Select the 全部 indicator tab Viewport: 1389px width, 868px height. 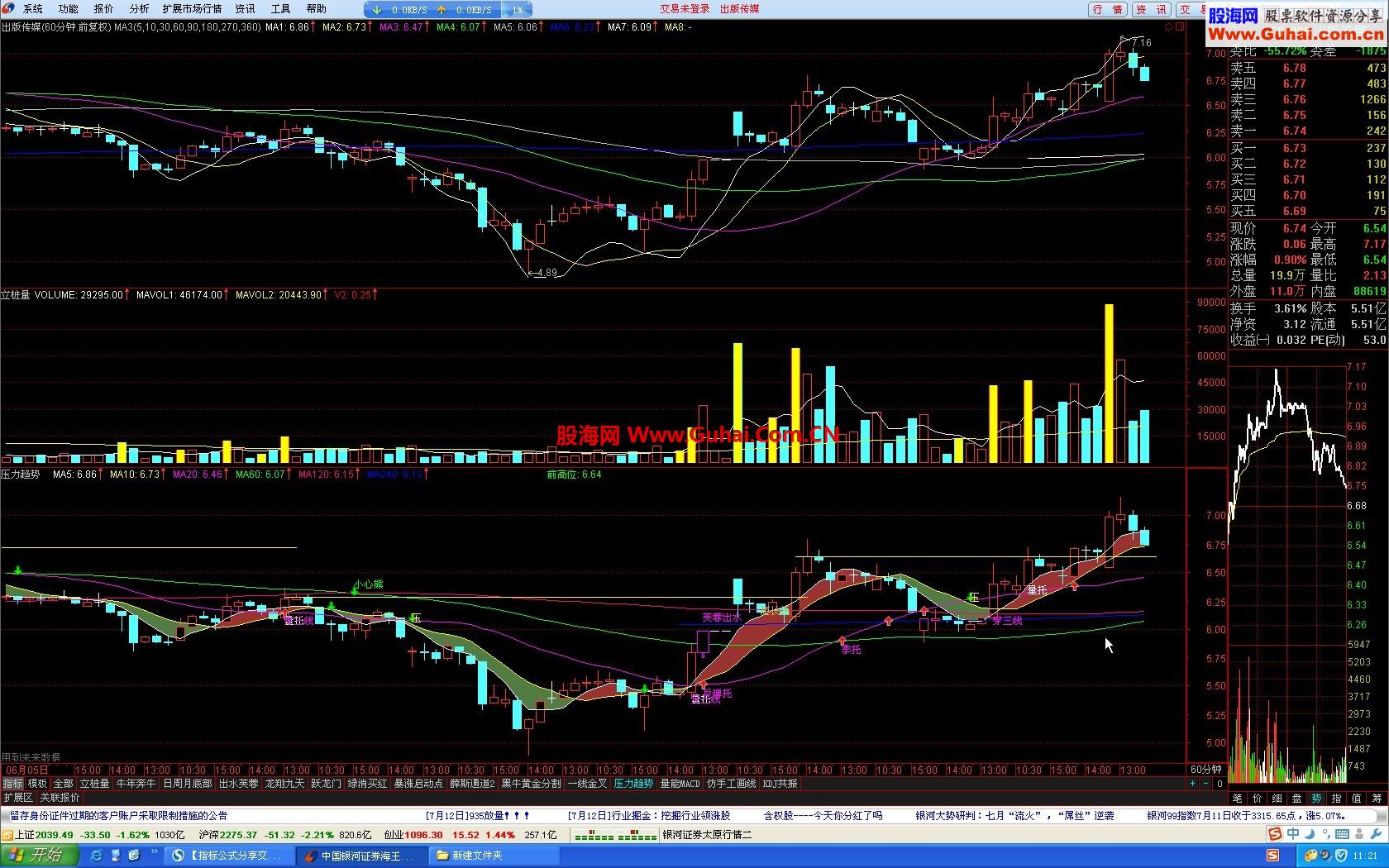tap(63, 783)
